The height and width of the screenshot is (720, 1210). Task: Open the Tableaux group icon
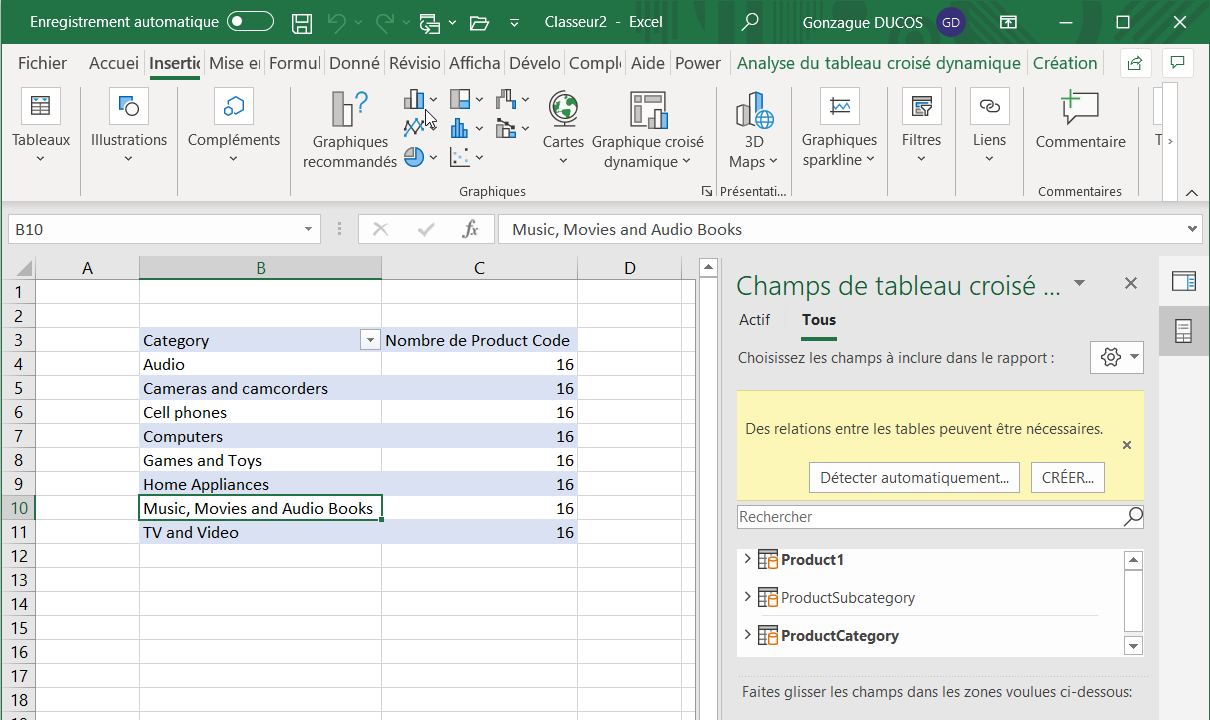tap(41, 105)
